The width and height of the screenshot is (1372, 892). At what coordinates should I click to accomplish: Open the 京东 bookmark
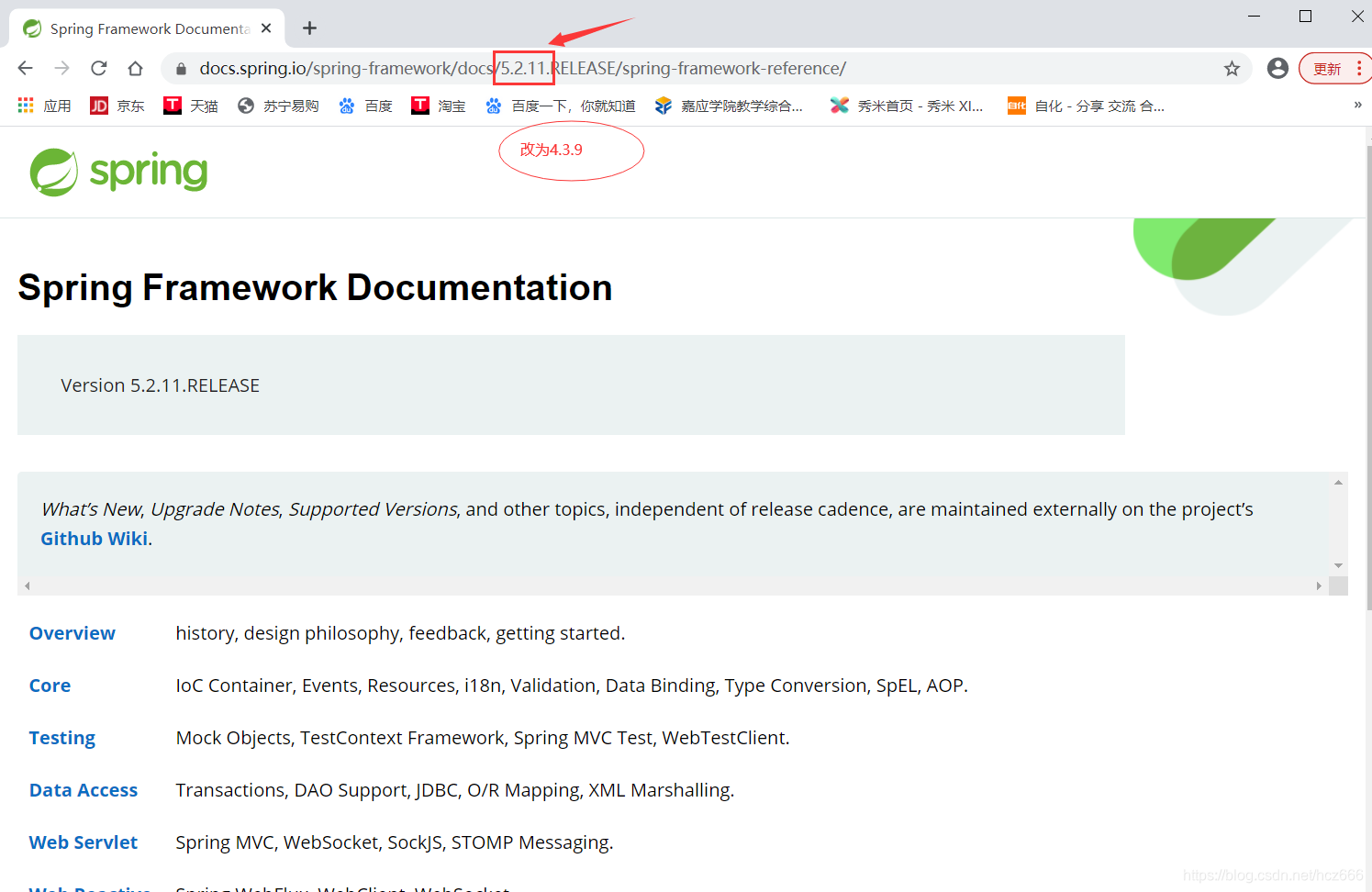click(117, 106)
